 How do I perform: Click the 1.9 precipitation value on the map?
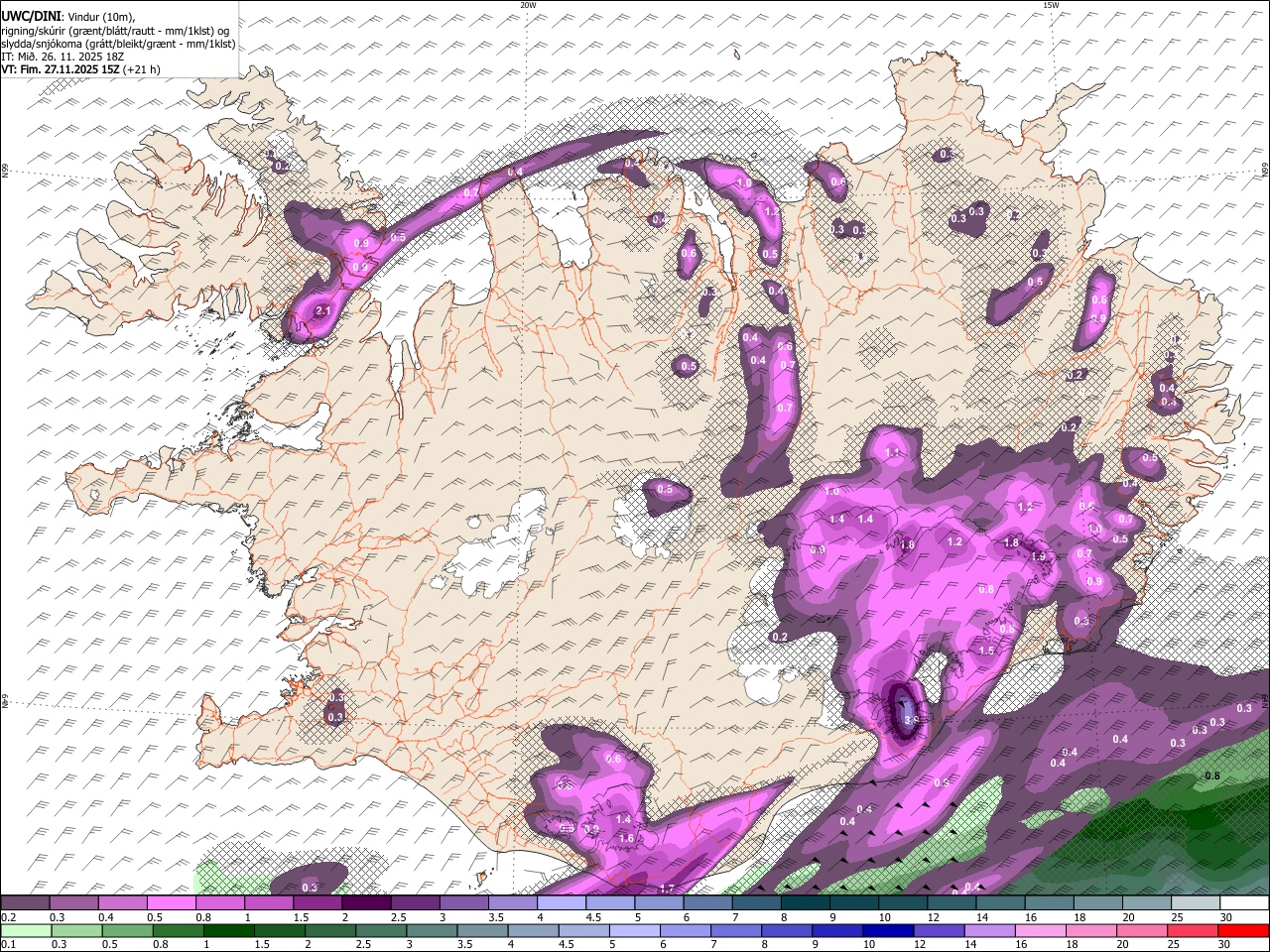pos(1038,557)
